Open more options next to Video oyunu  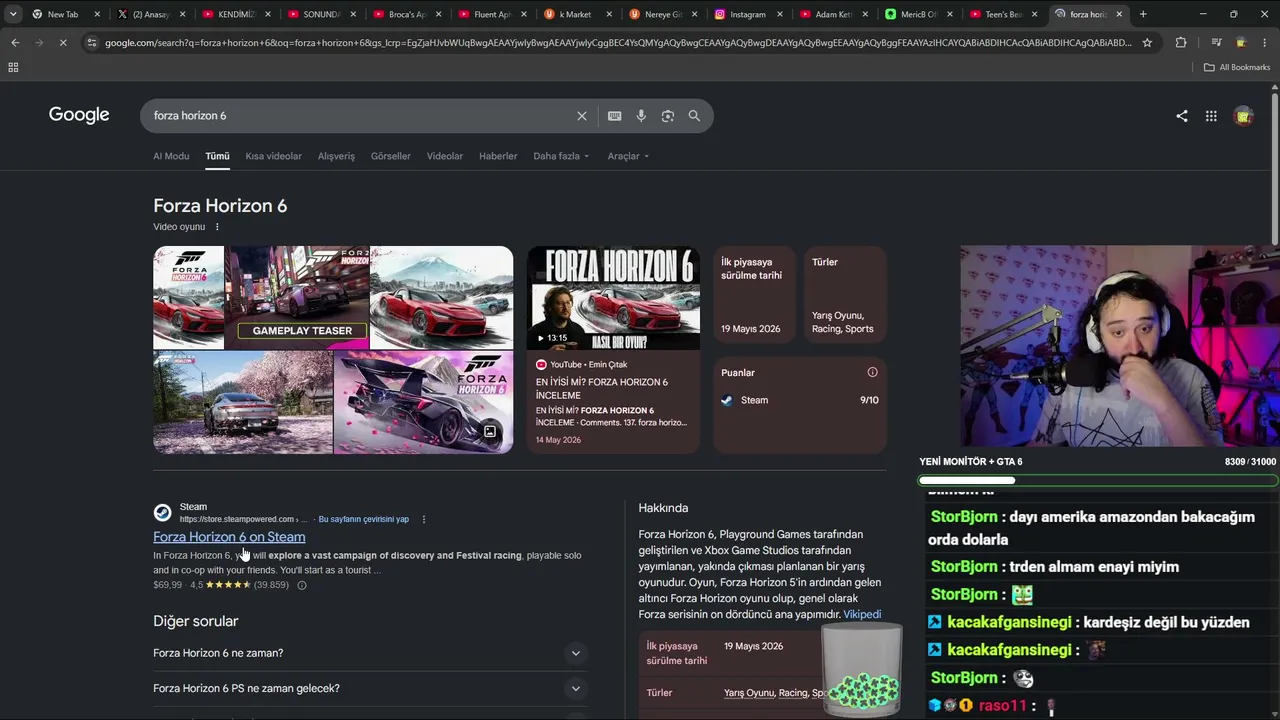[217, 227]
